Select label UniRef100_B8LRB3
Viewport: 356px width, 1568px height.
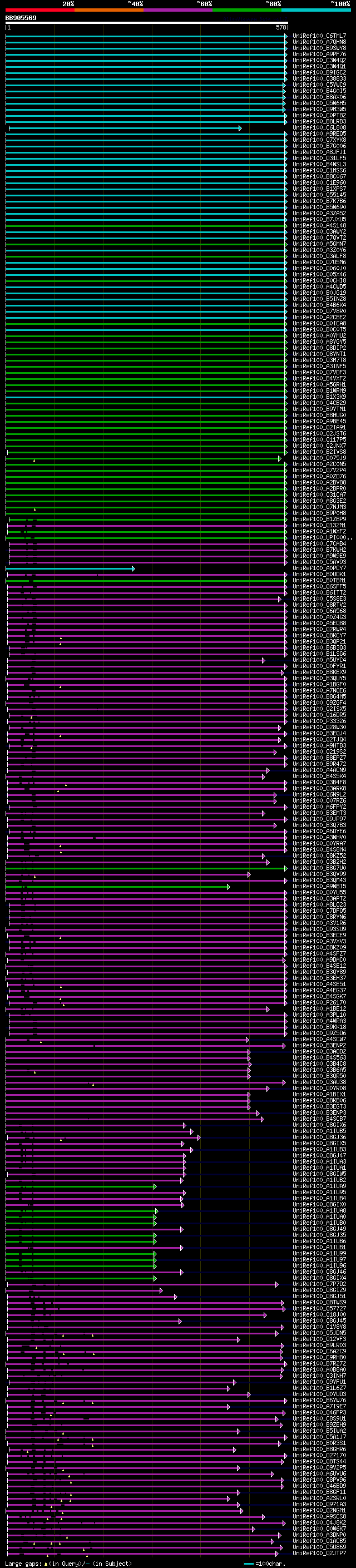click(x=319, y=122)
